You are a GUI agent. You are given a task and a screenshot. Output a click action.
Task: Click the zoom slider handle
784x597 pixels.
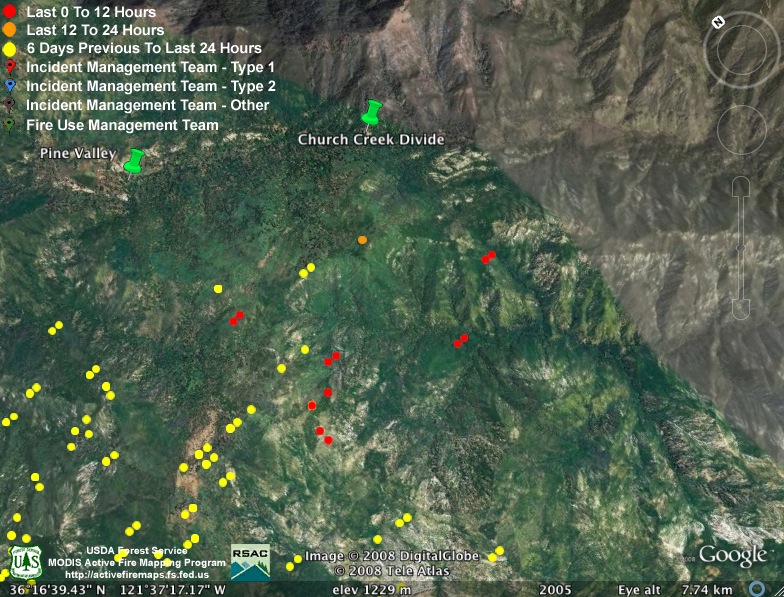tap(741, 248)
